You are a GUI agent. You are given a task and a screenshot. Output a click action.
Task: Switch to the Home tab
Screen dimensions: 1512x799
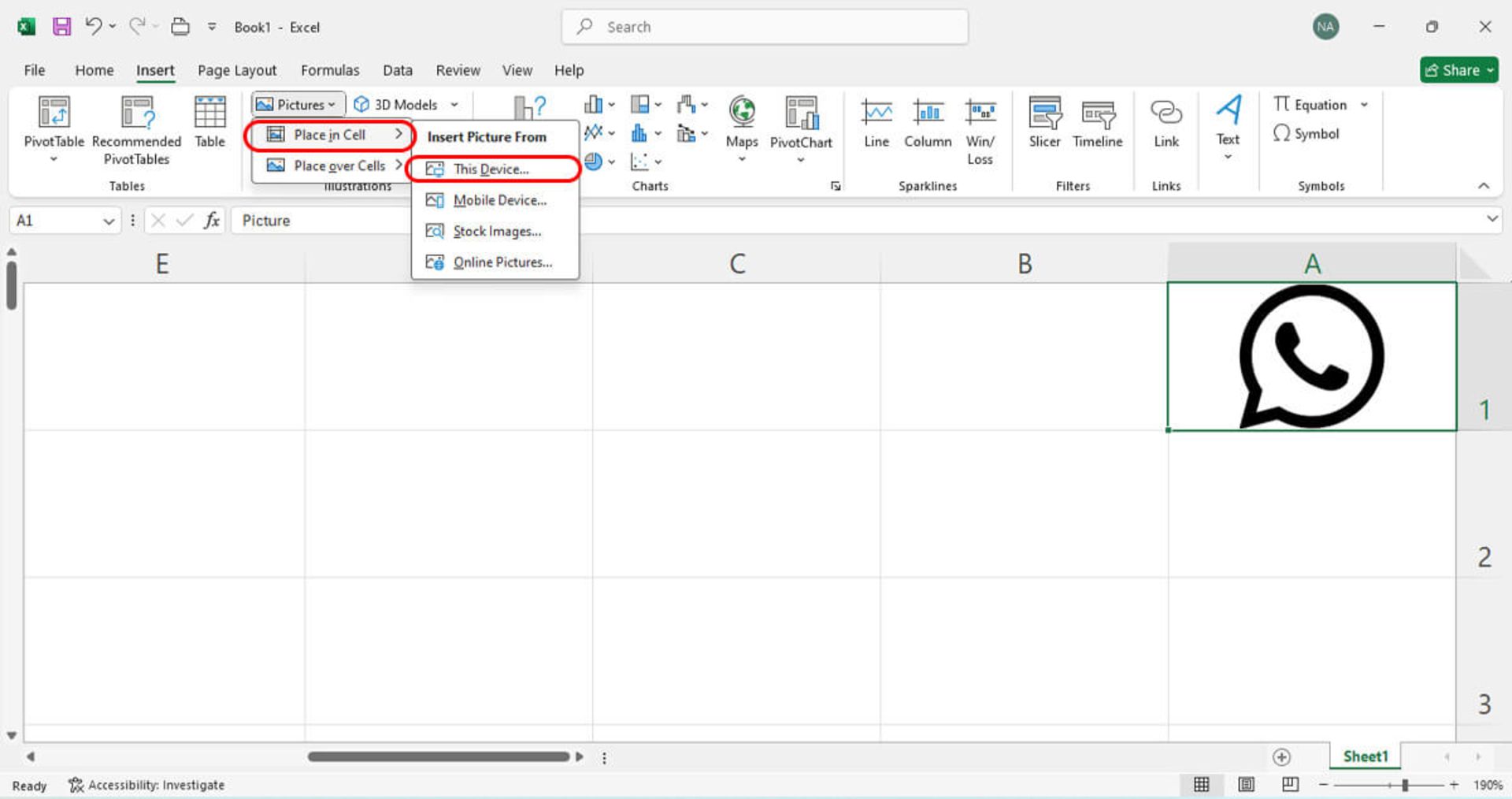(94, 70)
